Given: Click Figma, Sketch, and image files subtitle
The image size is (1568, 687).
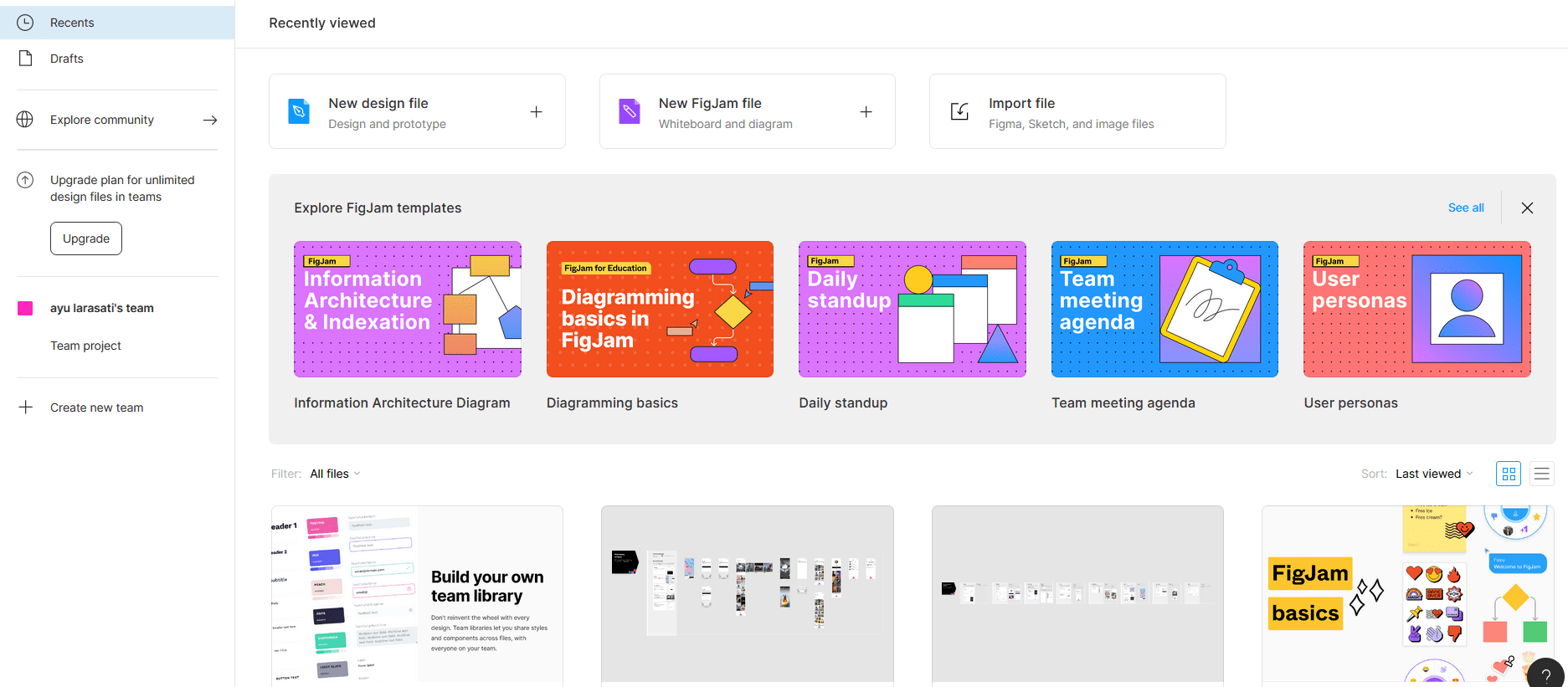Looking at the screenshot, I should (1072, 124).
